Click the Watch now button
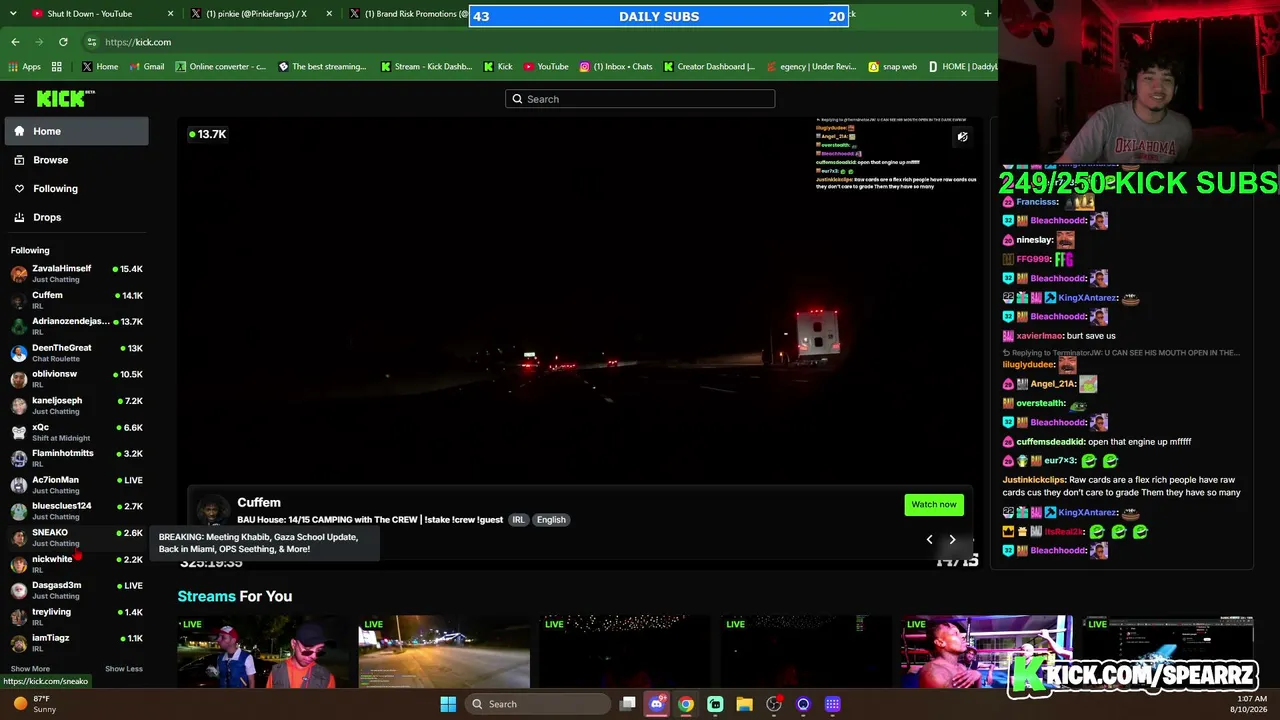This screenshot has height=720, width=1280. (x=934, y=504)
